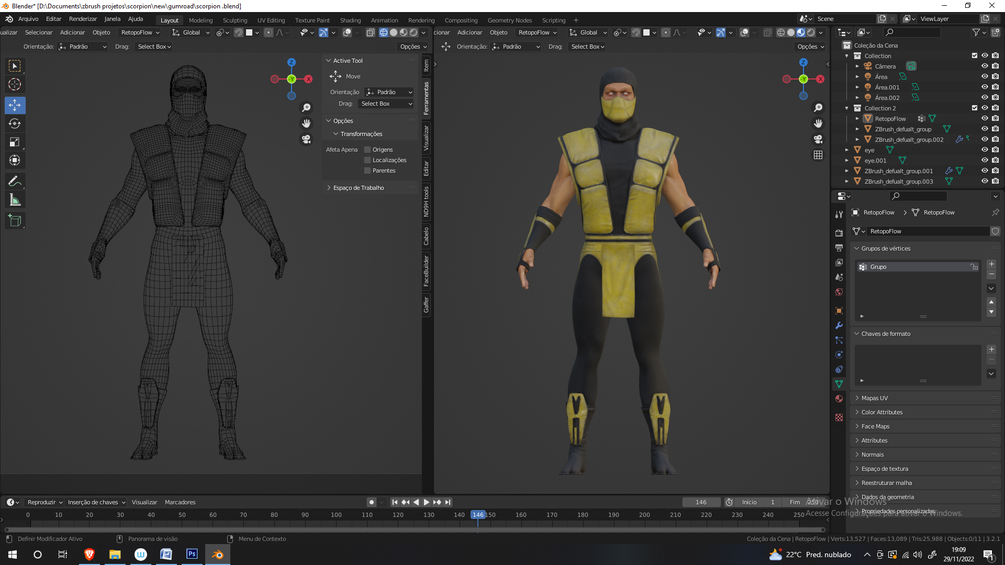Click current frame field showing 146

[x=701, y=502]
